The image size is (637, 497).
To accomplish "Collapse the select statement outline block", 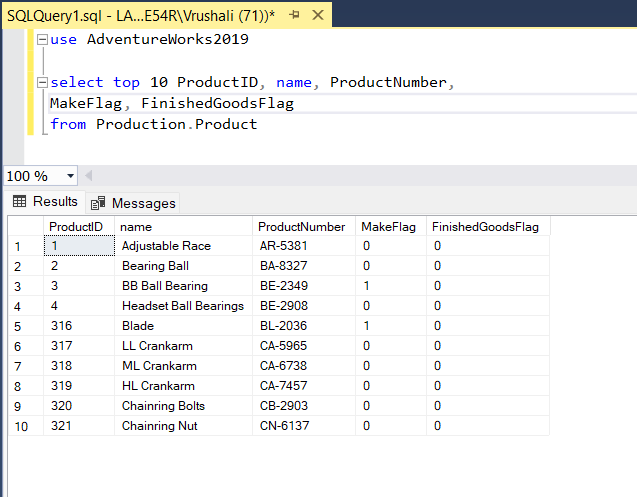I will tap(41, 83).
